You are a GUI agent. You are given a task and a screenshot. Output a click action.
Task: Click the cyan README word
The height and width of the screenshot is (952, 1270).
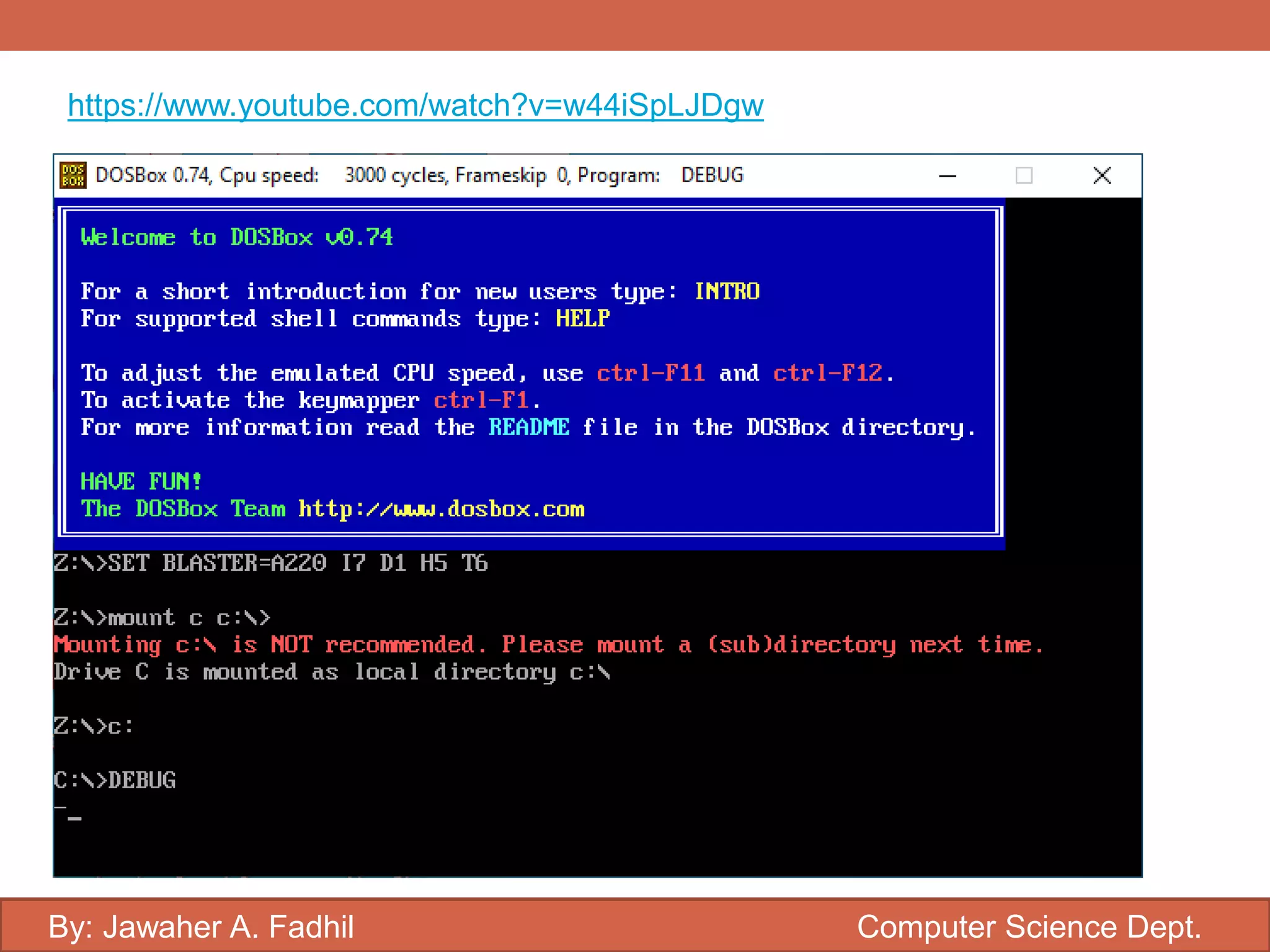click(528, 428)
